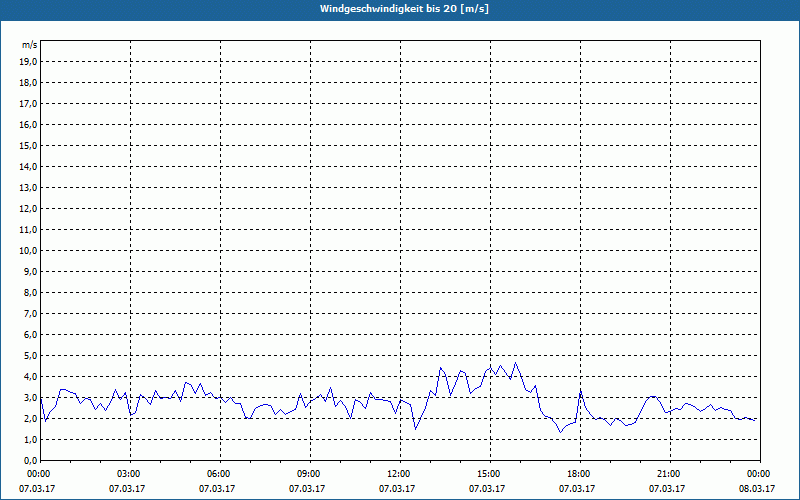Click the 10,0 axis value
Image resolution: width=800 pixels, height=500 pixels.
28,251
